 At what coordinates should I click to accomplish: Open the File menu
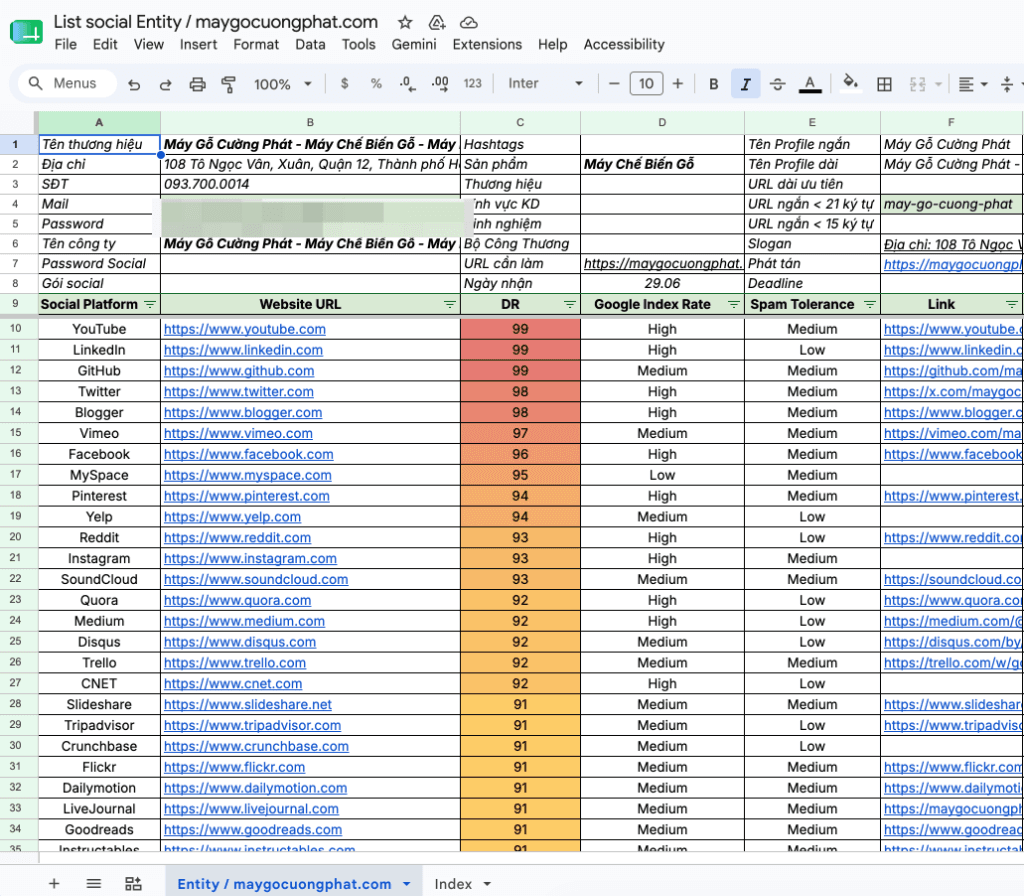pos(65,44)
